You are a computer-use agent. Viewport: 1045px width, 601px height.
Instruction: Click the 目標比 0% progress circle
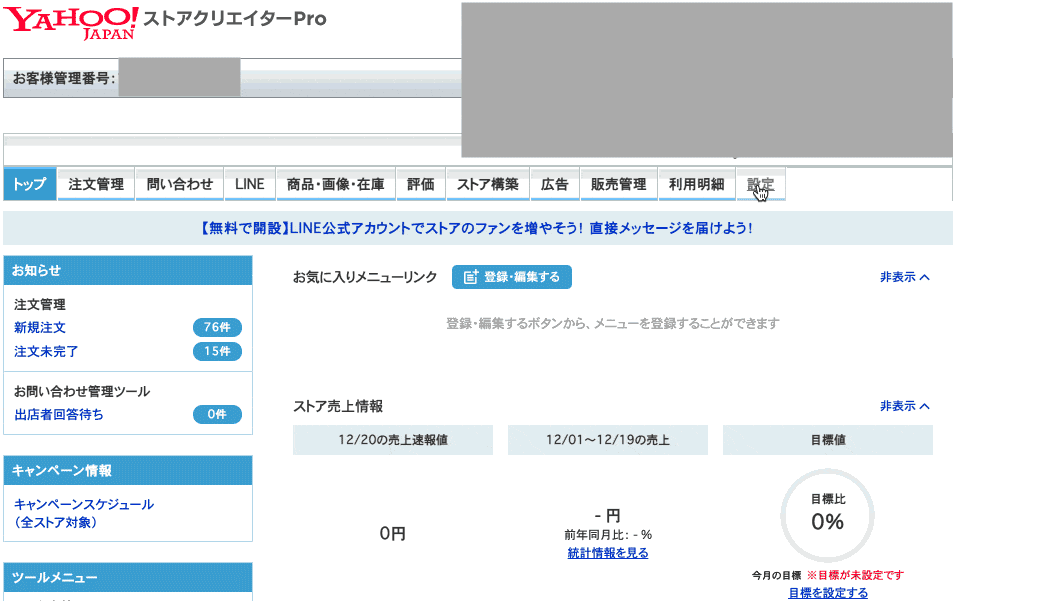click(826, 513)
